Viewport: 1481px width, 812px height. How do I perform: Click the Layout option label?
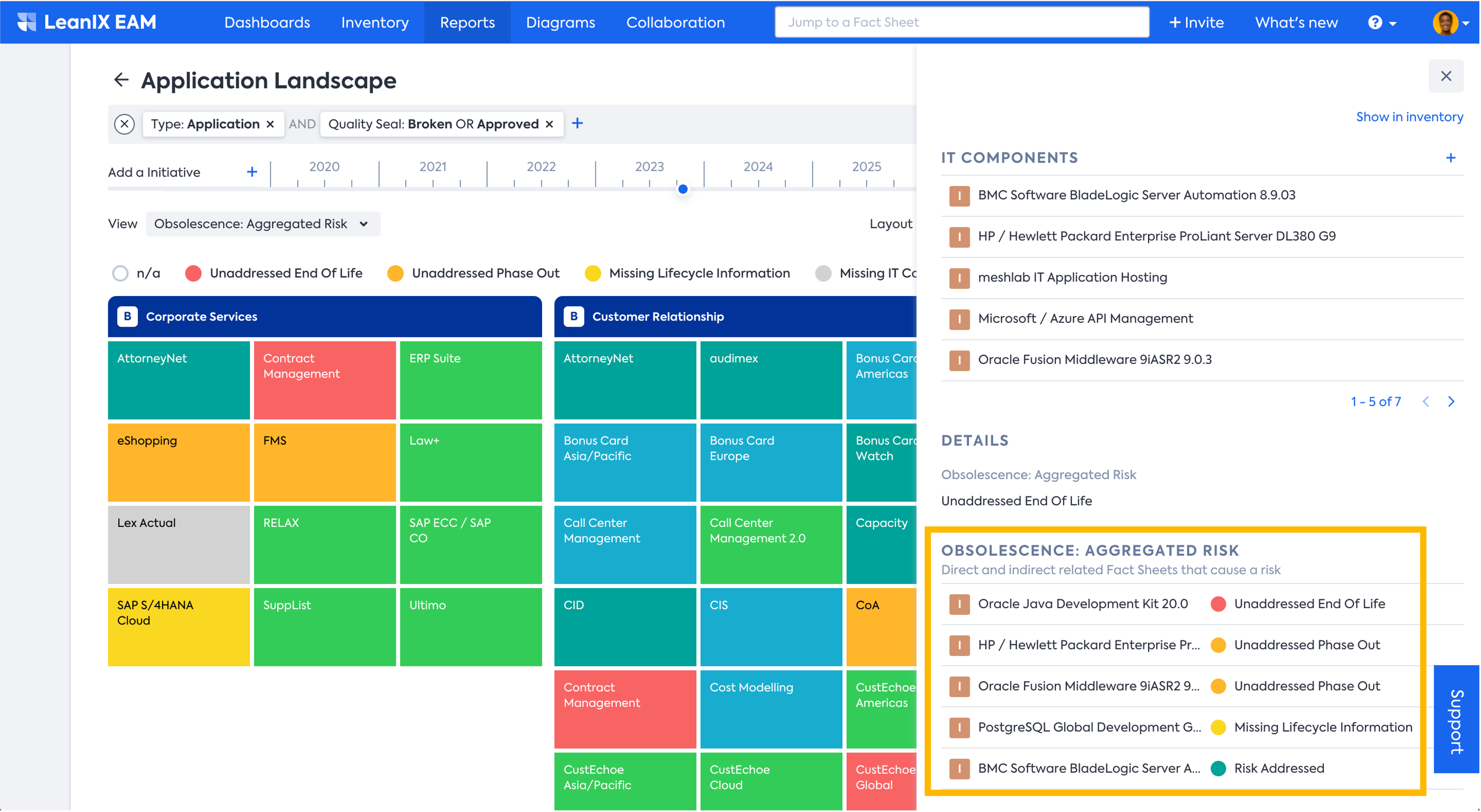tap(890, 223)
